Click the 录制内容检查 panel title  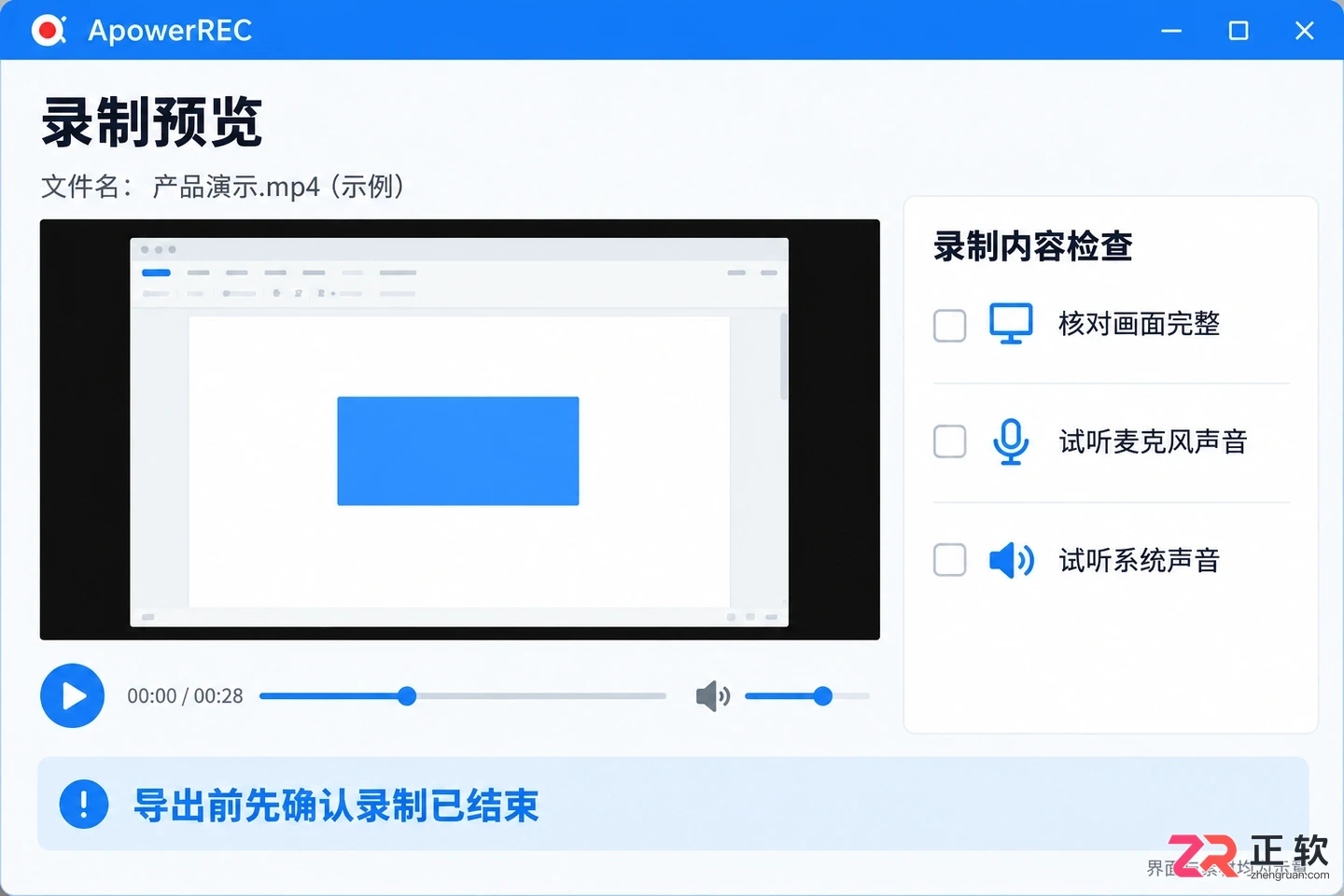click(x=1032, y=246)
